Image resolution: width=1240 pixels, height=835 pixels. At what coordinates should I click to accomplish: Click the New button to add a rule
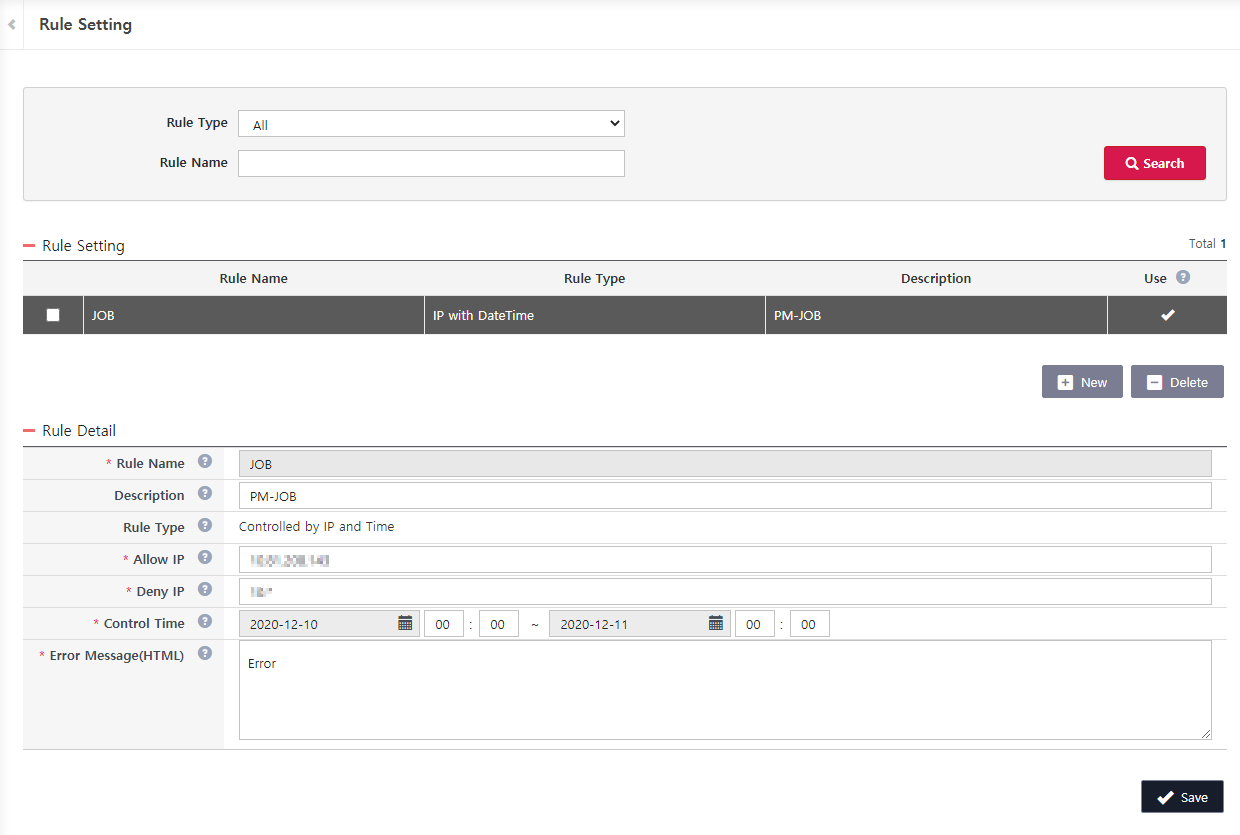pos(1081,381)
